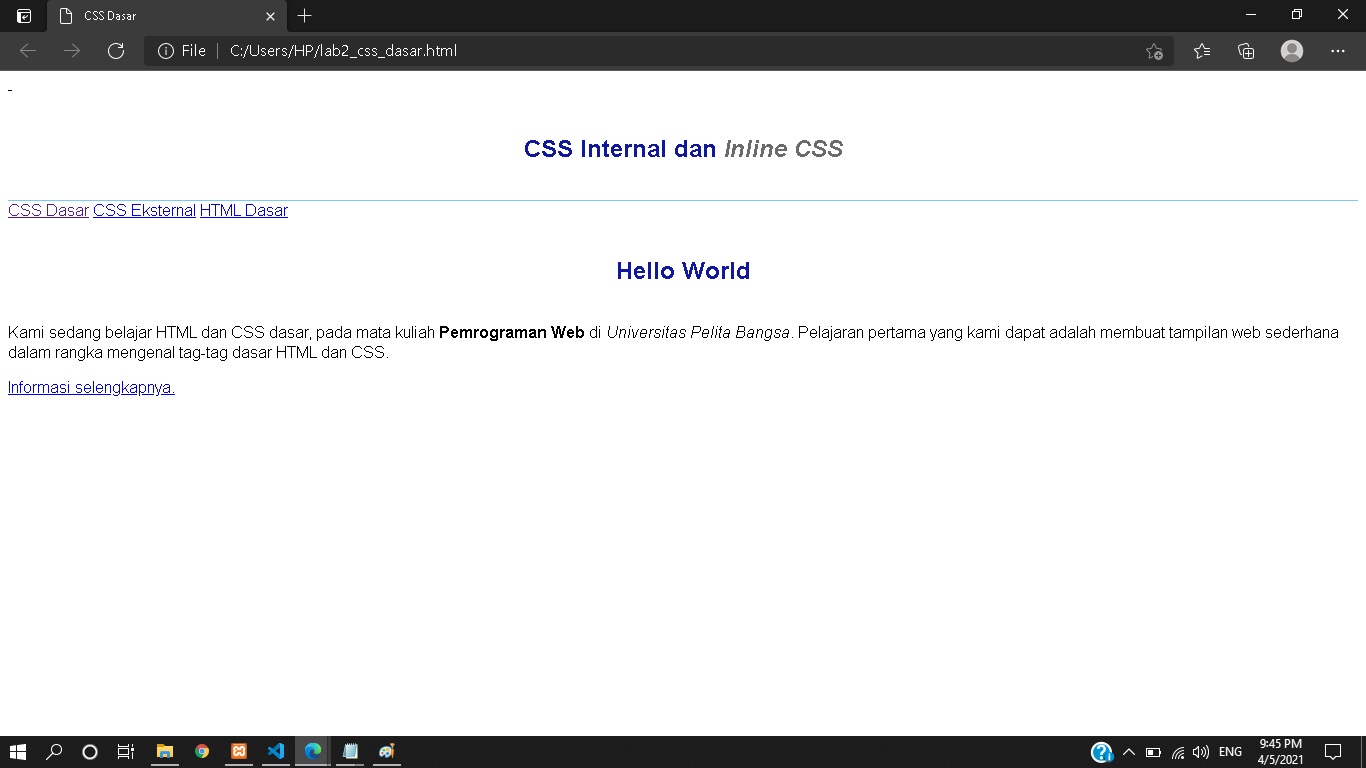
Task: Open the Favorites list
Action: click(x=1202, y=50)
